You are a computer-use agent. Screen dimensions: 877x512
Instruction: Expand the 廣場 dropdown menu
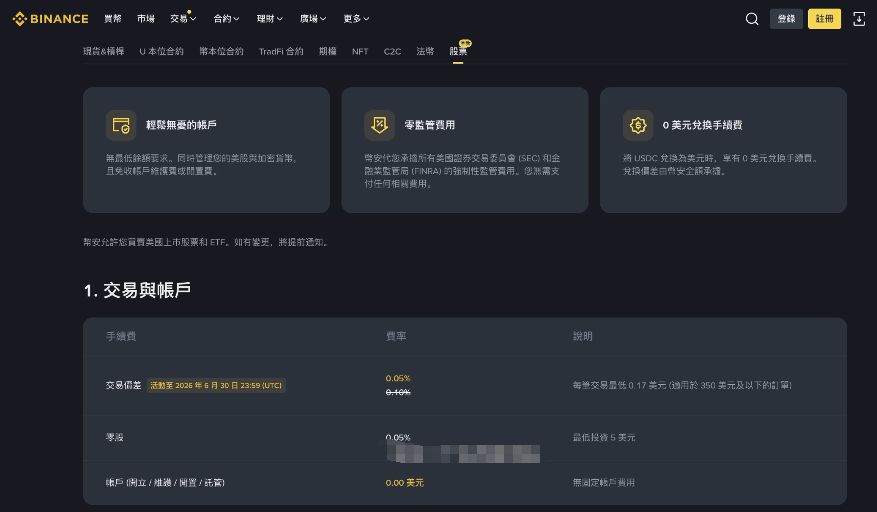click(313, 18)
